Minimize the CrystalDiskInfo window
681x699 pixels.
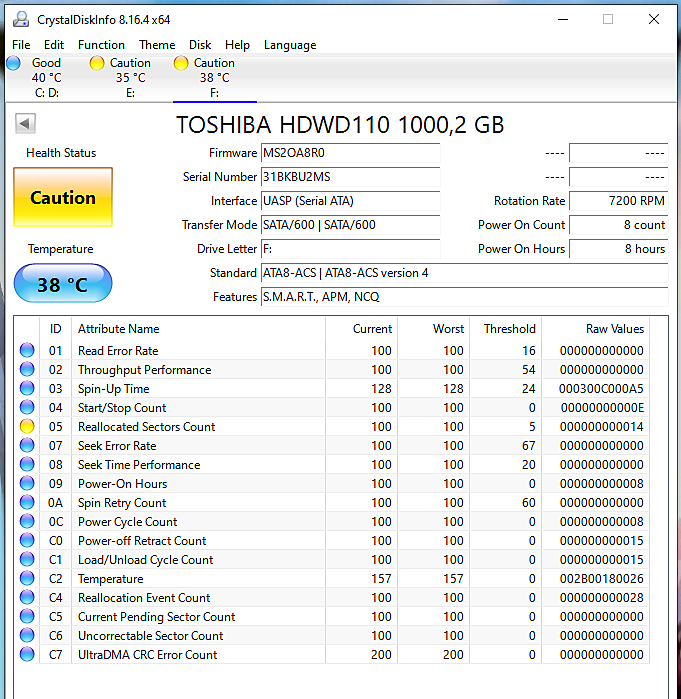coord(563,19)
